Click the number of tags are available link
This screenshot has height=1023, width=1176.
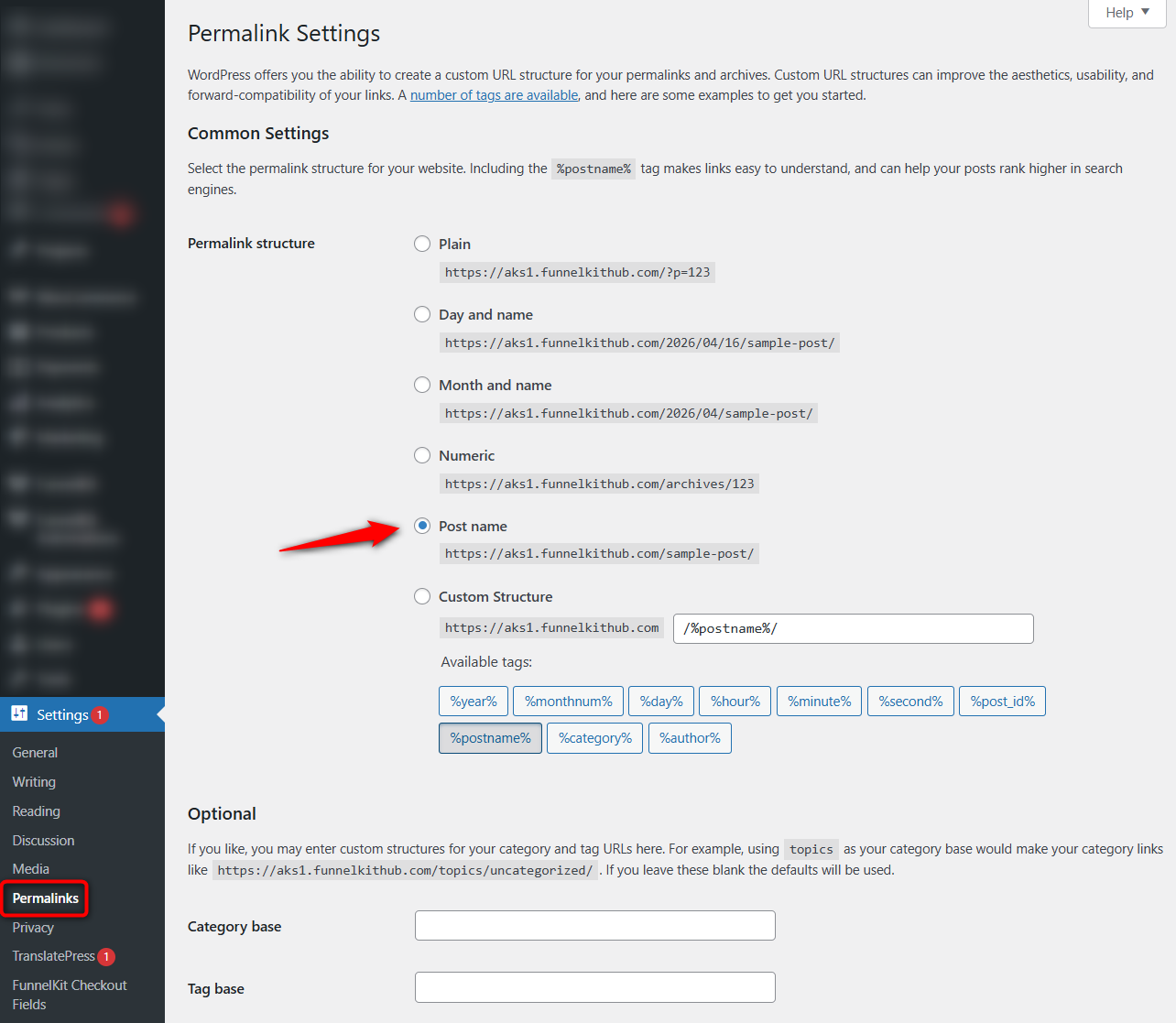[494, 94]
